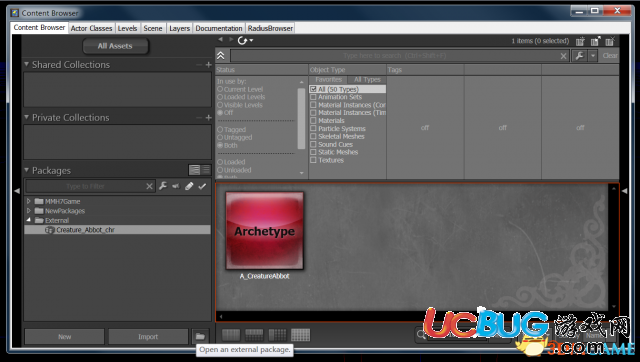Viewport: 640px width, 362px height.
Task: Select the Current Level radio button
Action: click(x=220, y=89)
